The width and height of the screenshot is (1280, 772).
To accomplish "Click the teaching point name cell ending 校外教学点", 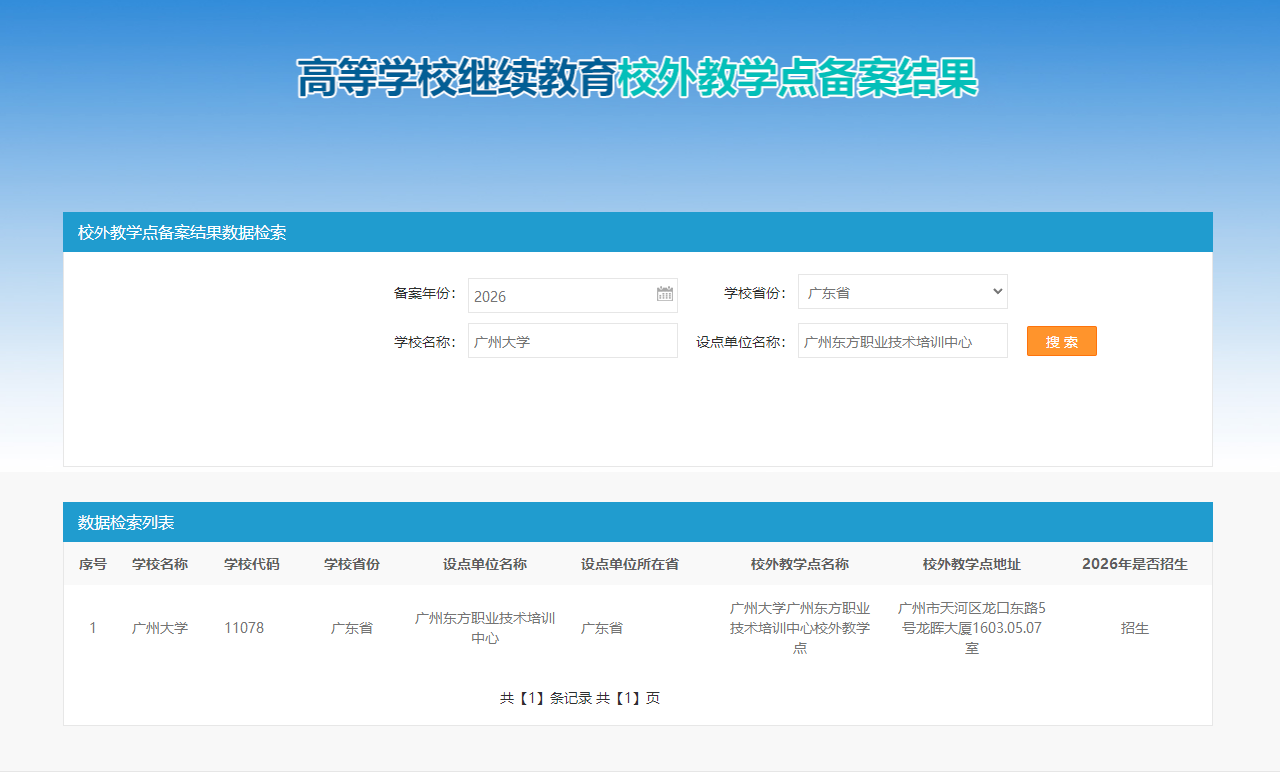I will [x=800, y=628].
